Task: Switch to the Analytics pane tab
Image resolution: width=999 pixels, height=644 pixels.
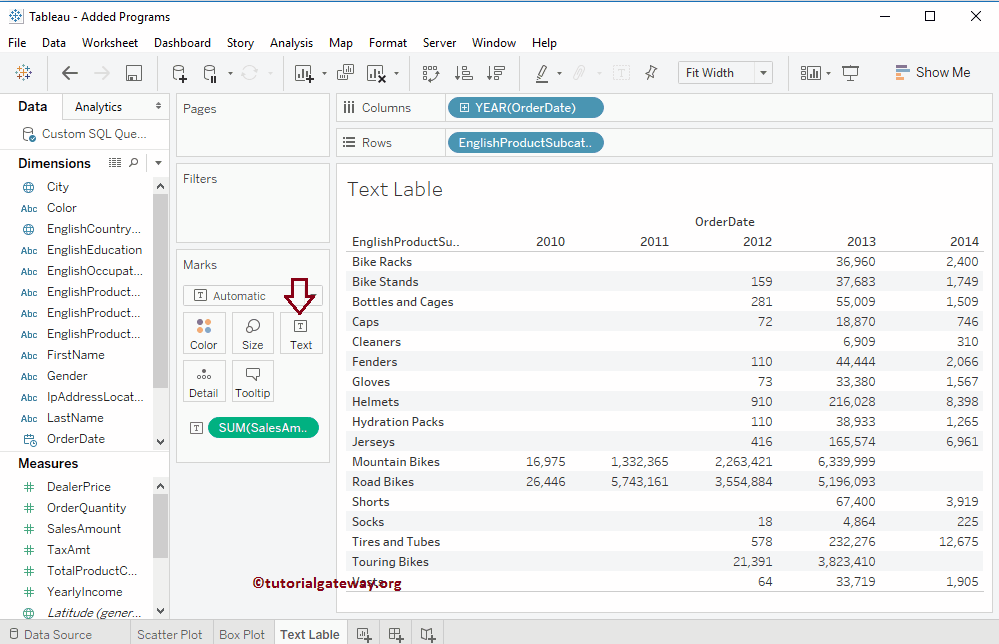Action: (x=98, y=106)
